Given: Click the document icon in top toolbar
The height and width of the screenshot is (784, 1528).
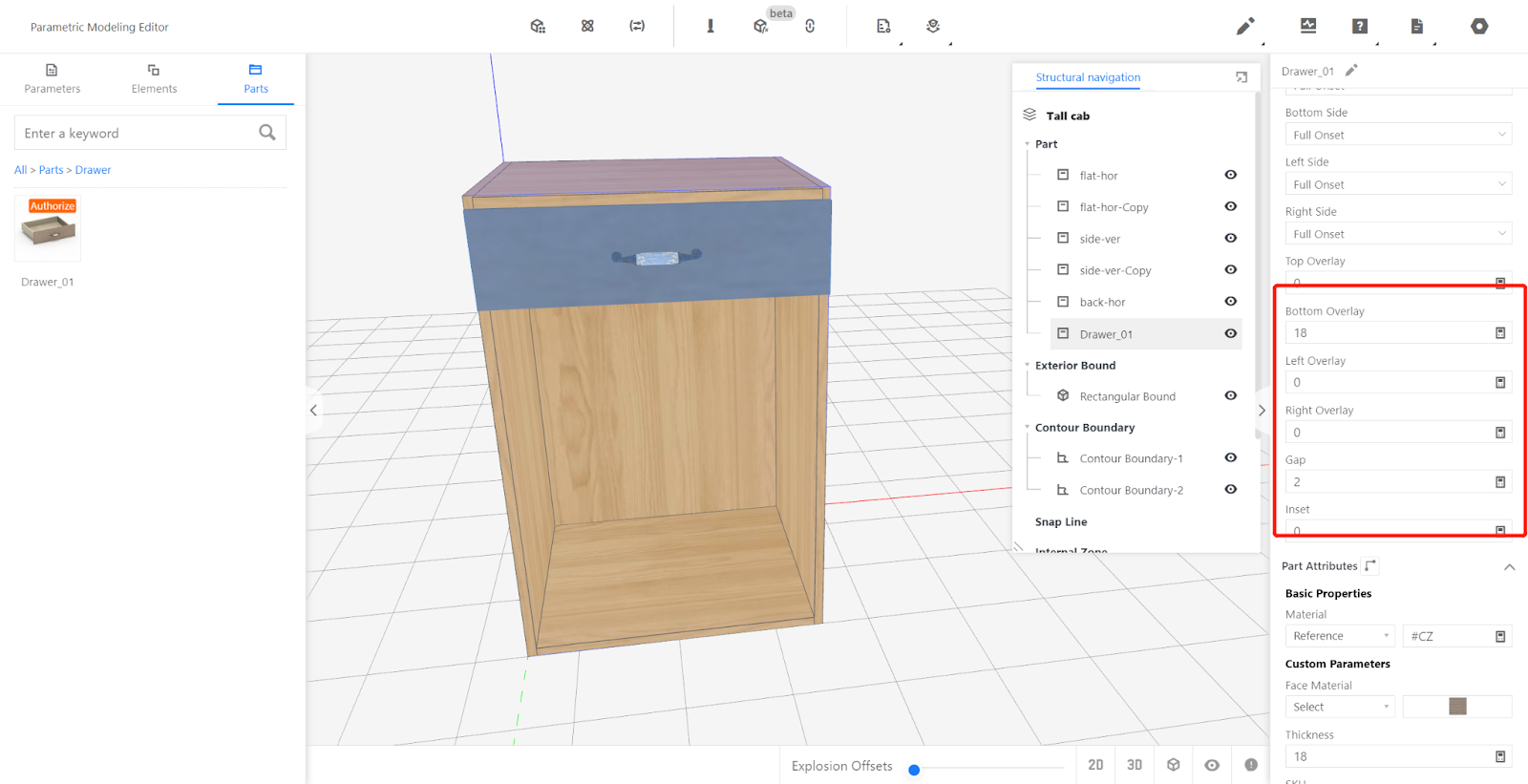Looking at the screenshot, I should 1417,27.
